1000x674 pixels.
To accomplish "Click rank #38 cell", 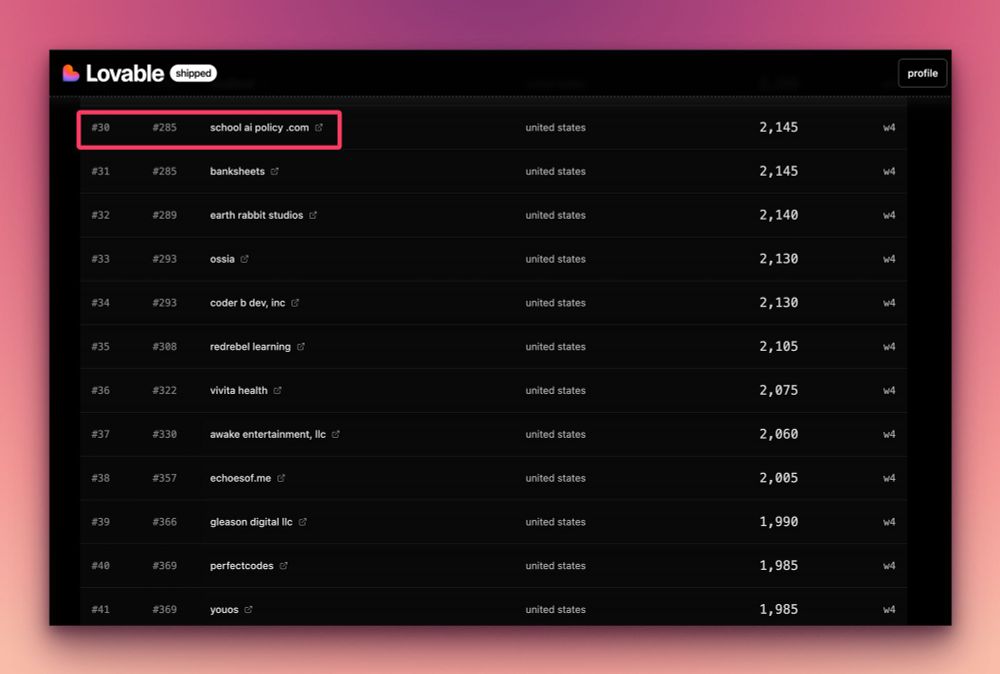I will point(100,478).
